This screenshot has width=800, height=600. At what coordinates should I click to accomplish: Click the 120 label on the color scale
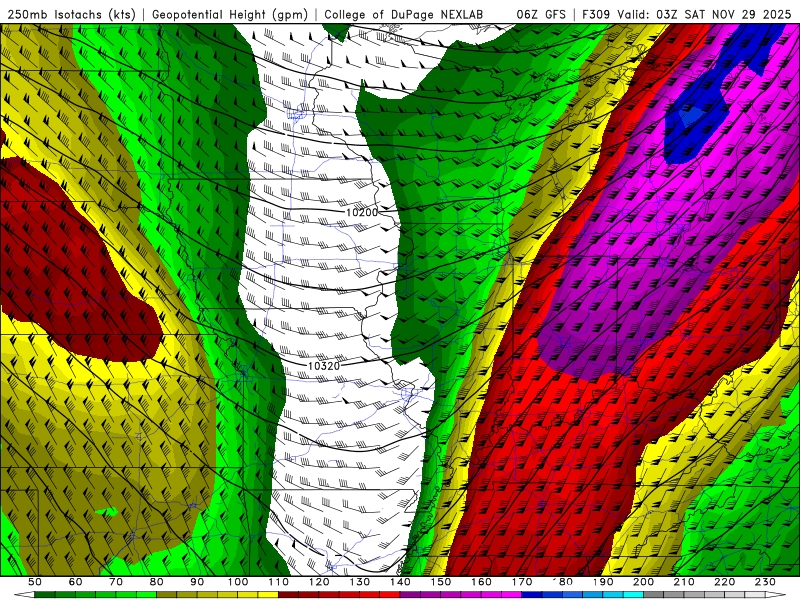(x=319, y=582)
